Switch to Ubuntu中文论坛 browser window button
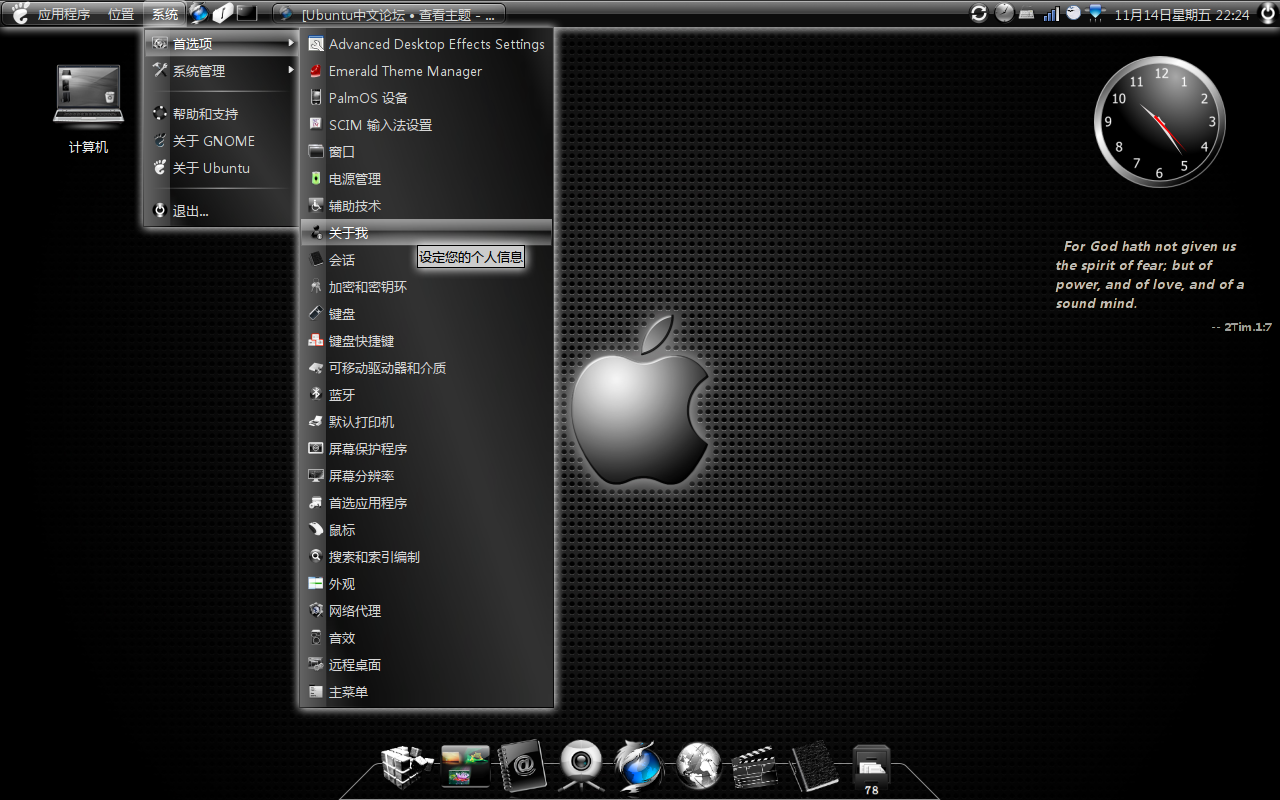1280x800 pixels. 389,14
